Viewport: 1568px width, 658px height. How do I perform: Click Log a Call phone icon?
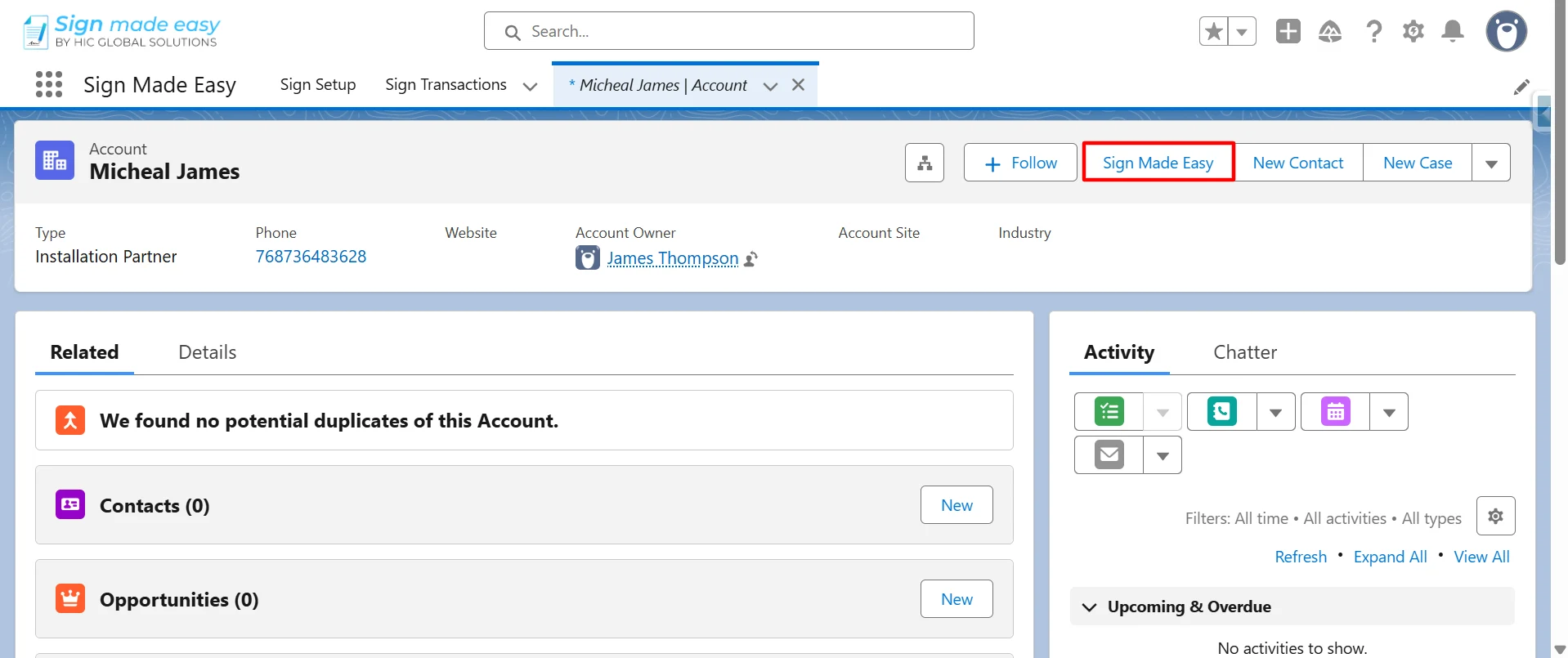pos(1222,411)
